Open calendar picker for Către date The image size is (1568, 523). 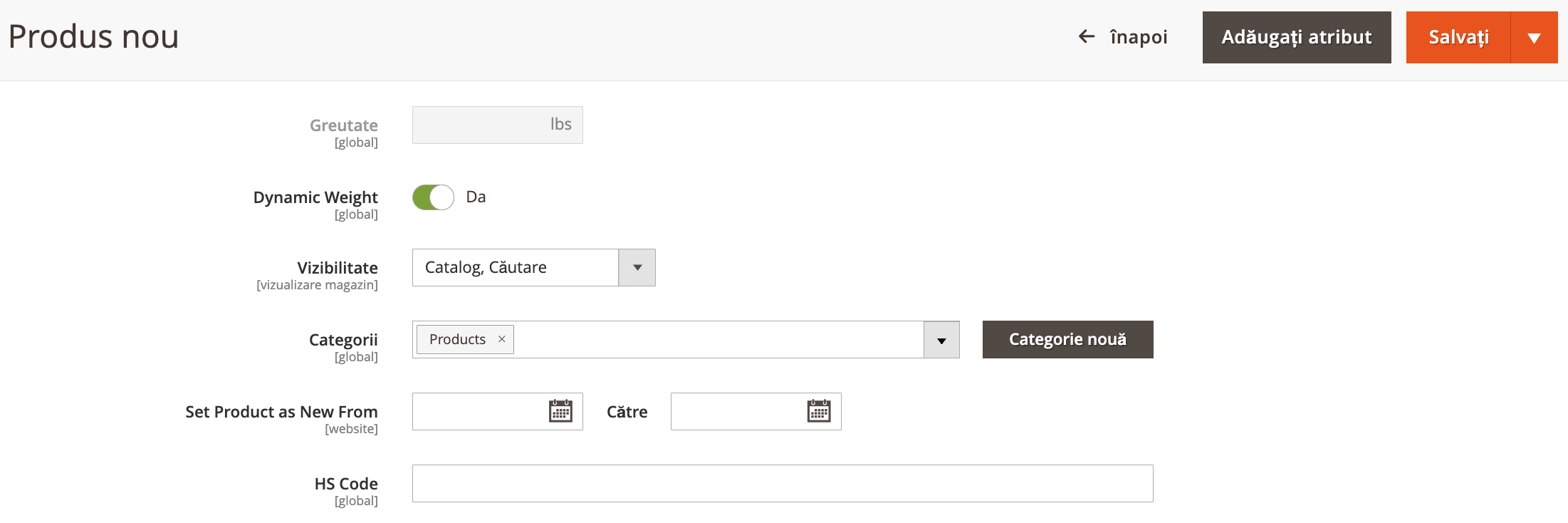click(819, 411)
